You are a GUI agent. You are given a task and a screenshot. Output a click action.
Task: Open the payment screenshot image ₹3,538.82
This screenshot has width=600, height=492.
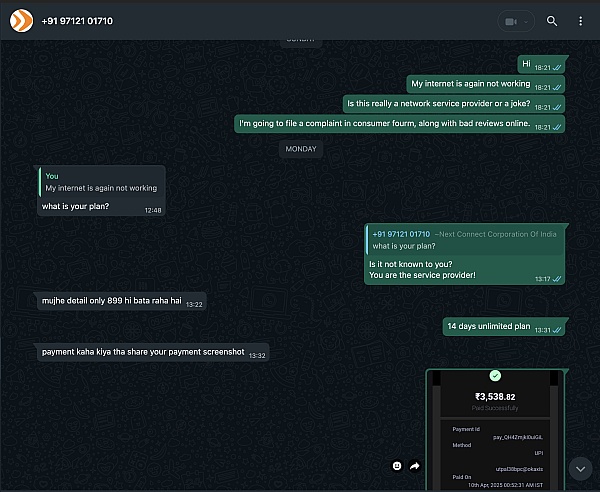click(495, 430)
